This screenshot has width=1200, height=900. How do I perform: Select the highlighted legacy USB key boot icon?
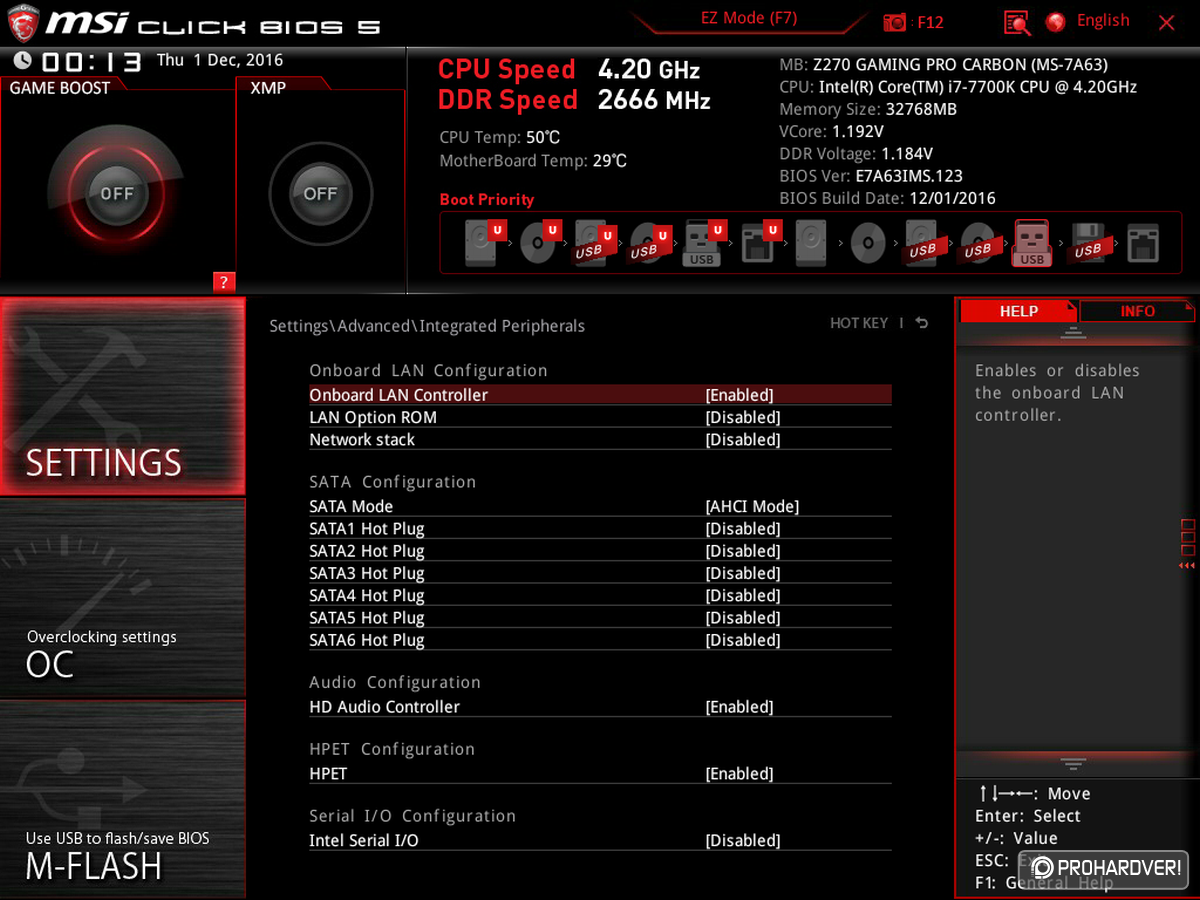tap(1032, 243)
